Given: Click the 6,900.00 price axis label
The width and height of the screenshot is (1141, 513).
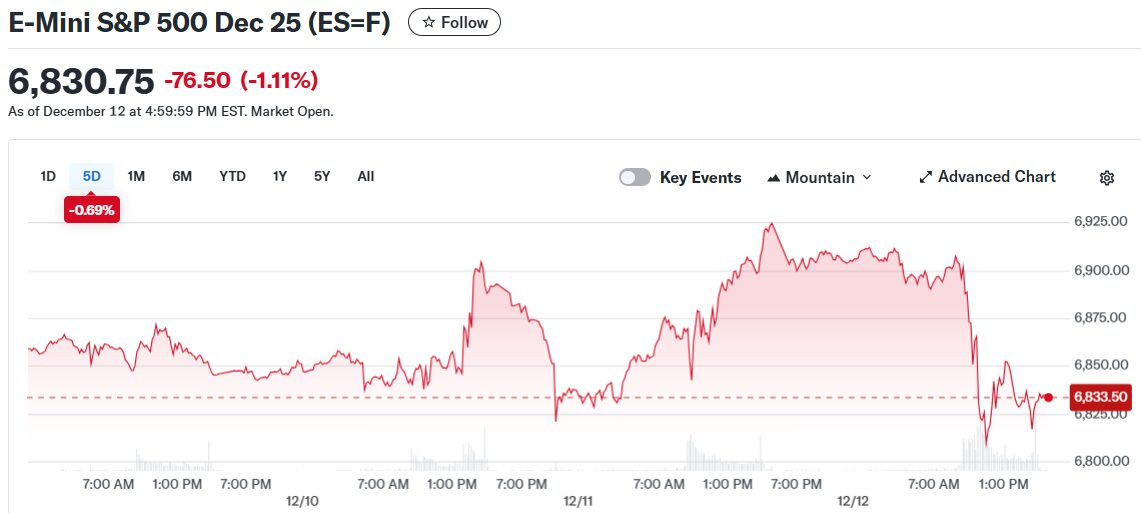Looking at the screenshot, I should pyautogui.click(x=1102, y=270).
